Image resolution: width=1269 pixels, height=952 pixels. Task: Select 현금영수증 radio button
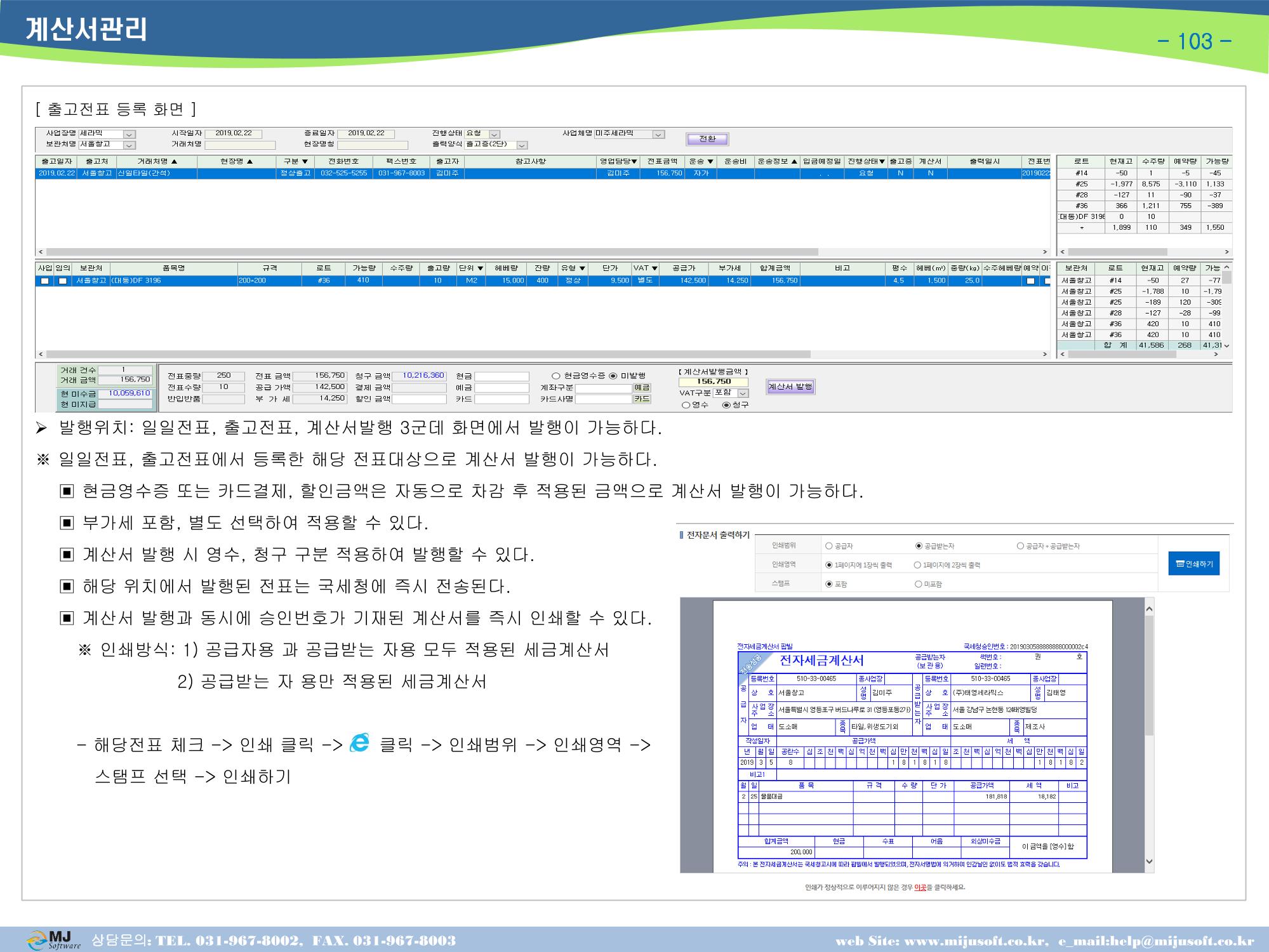point(556,376)
